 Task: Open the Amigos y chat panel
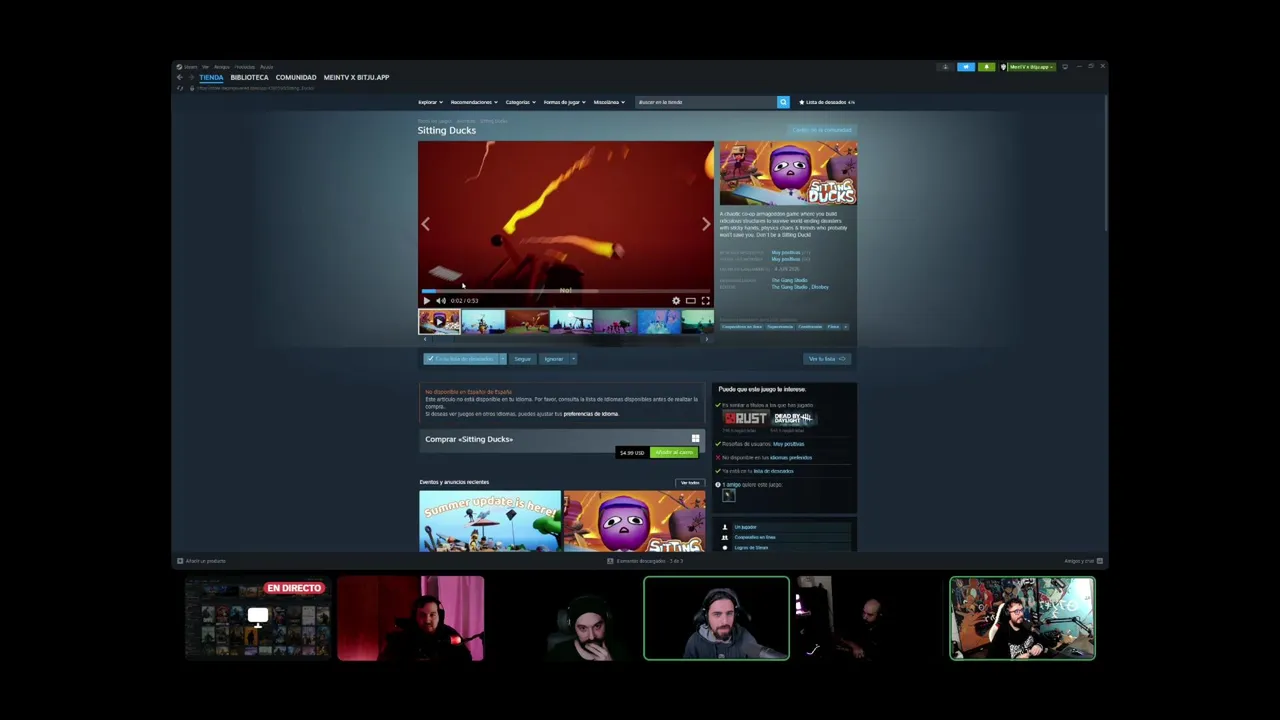[1083, 561]
